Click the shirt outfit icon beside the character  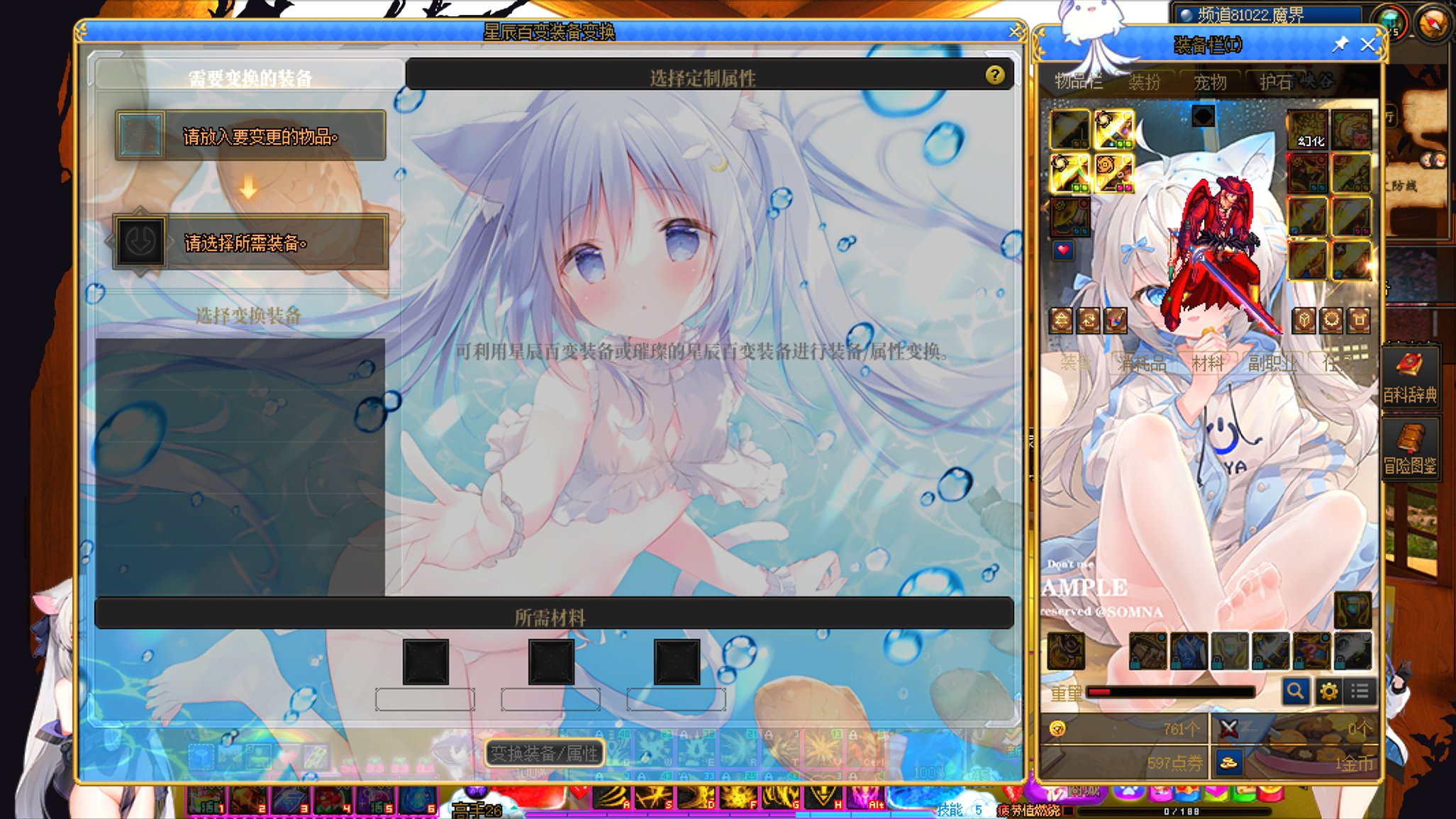click(x=1359, y=321)
